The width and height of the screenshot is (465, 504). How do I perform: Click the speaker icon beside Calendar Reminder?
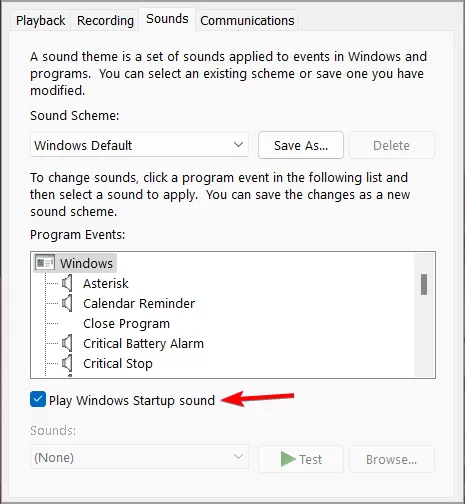[x=67, y=303]
